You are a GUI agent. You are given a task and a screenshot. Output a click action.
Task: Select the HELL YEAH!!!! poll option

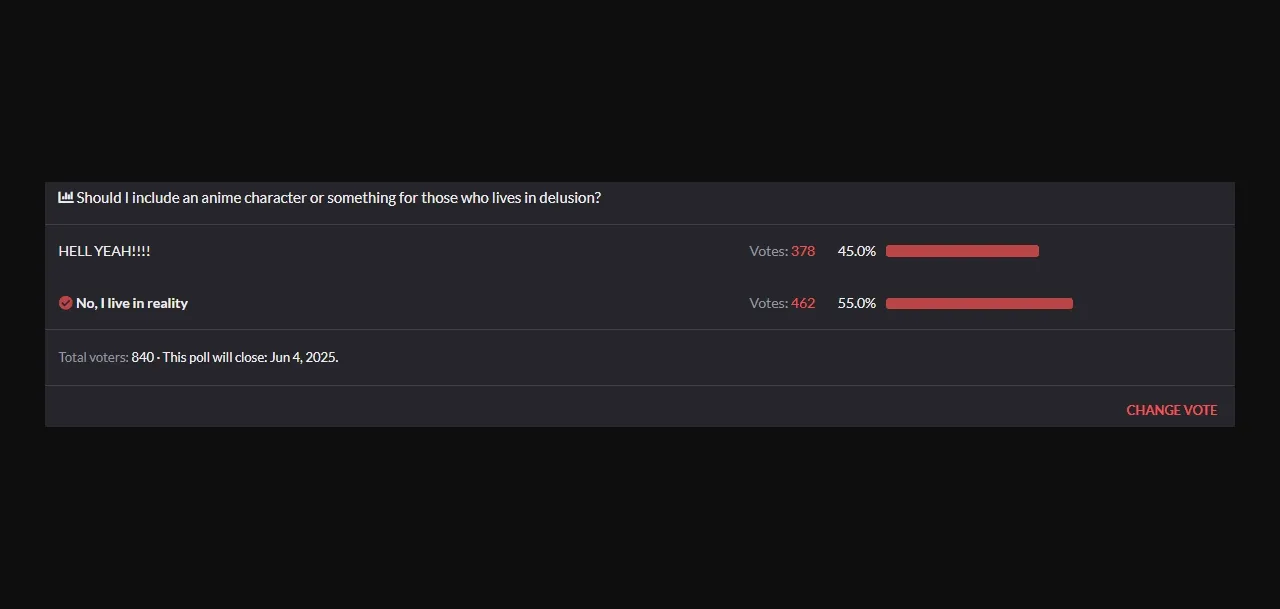point(104,251)
